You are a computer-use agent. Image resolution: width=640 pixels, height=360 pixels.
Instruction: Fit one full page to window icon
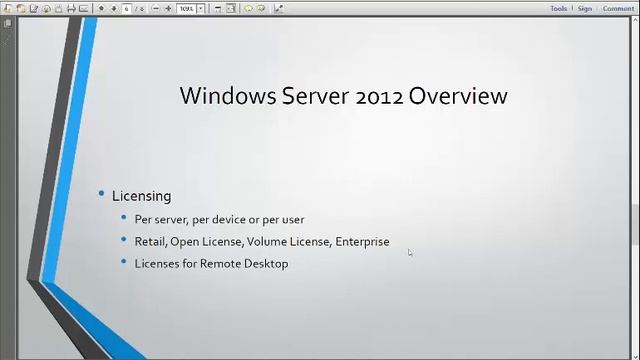tap(231, 8)
